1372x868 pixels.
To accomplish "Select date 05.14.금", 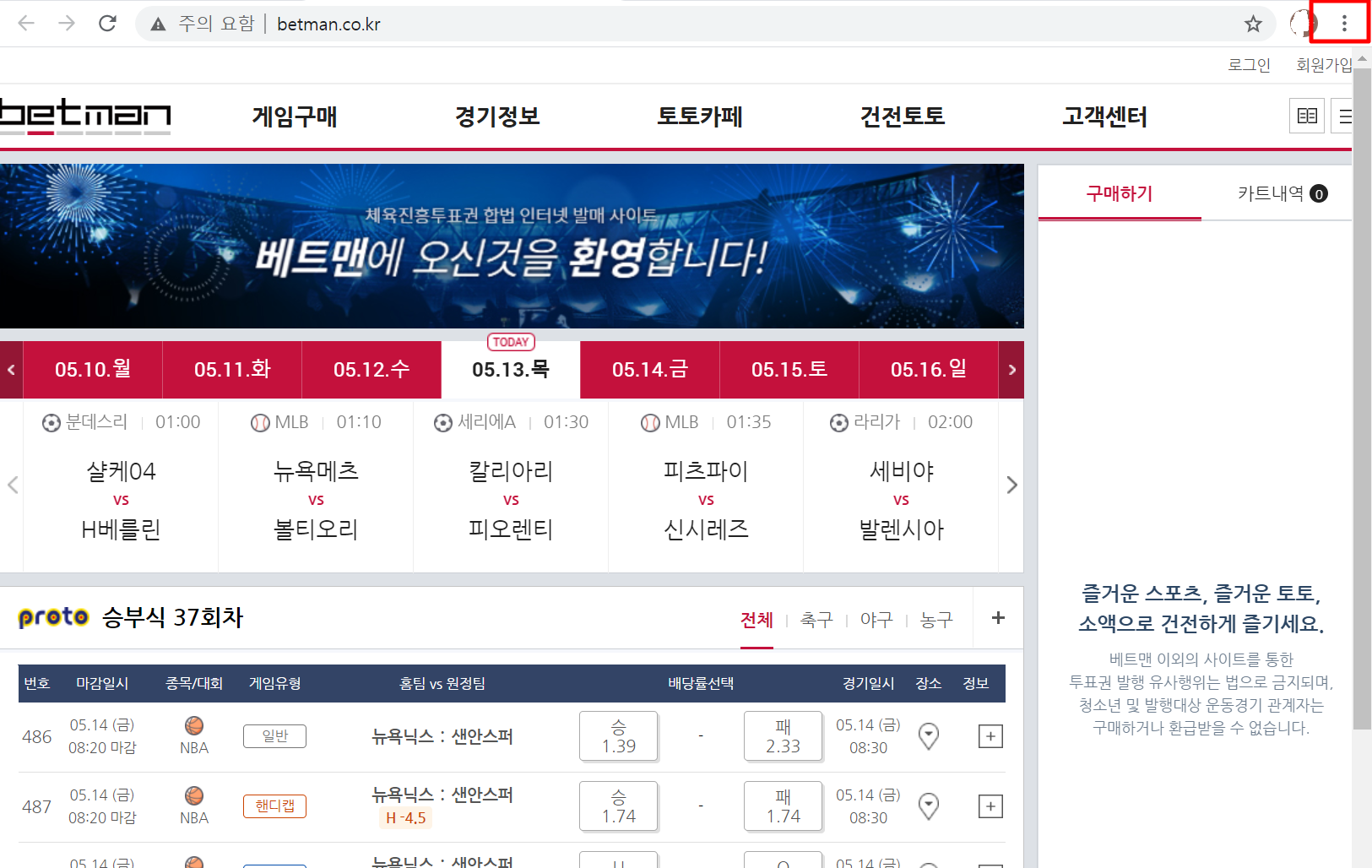I will [x=650, y=370].
